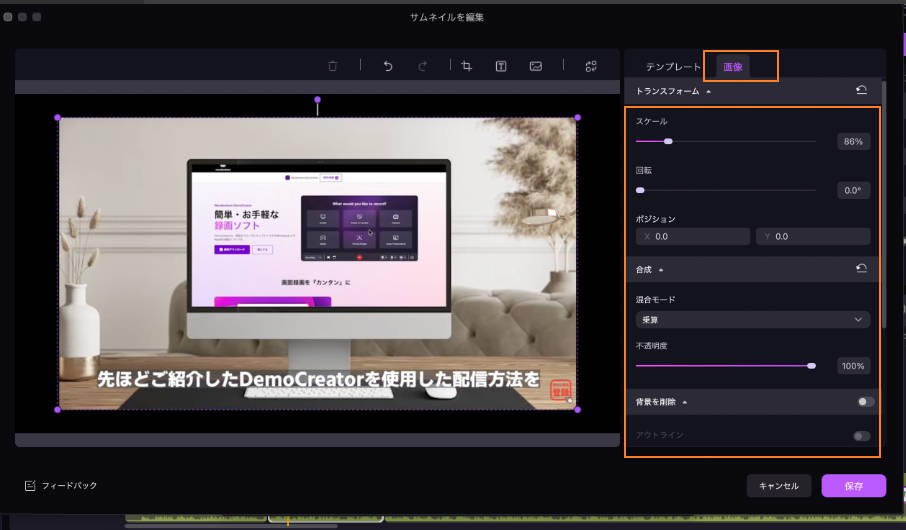
Task: Select the thumbnail image on canvas
Action: 317,264
